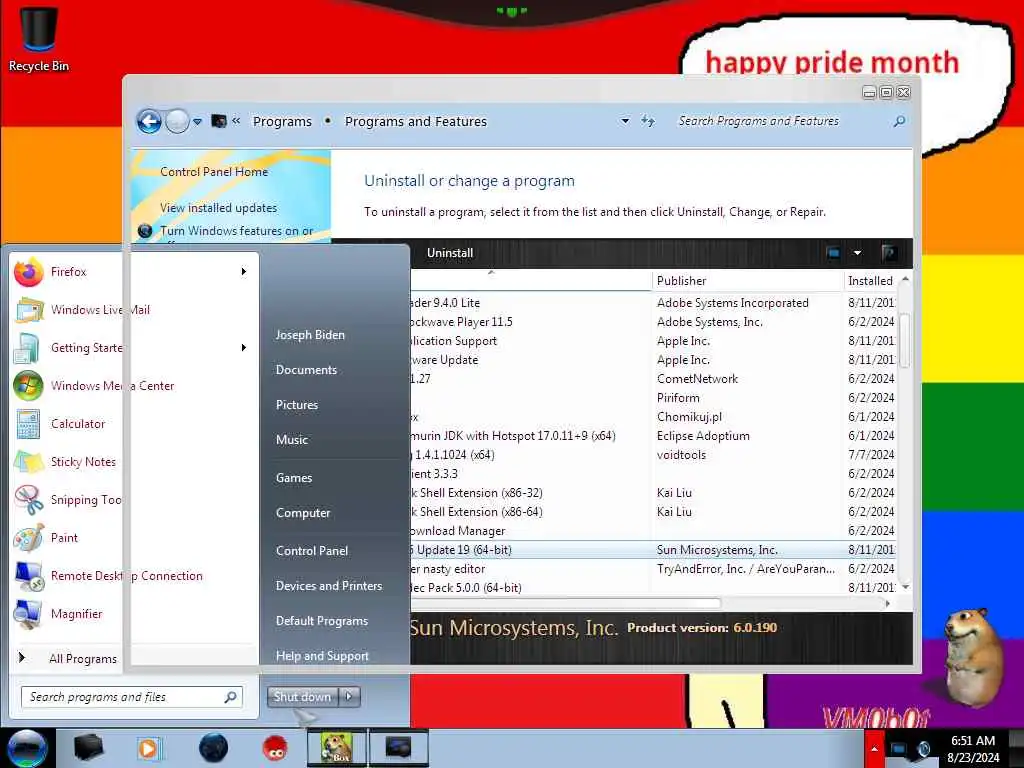Expand Firefox jump list arrow
The image size is (1024, 768).
click(x=244, y=272)
